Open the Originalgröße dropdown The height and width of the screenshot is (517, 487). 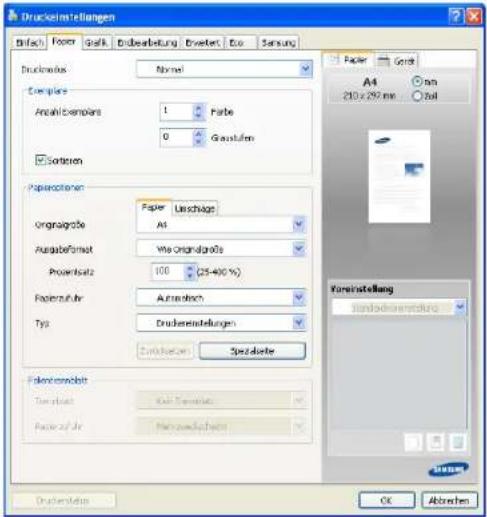coord(299,225)
